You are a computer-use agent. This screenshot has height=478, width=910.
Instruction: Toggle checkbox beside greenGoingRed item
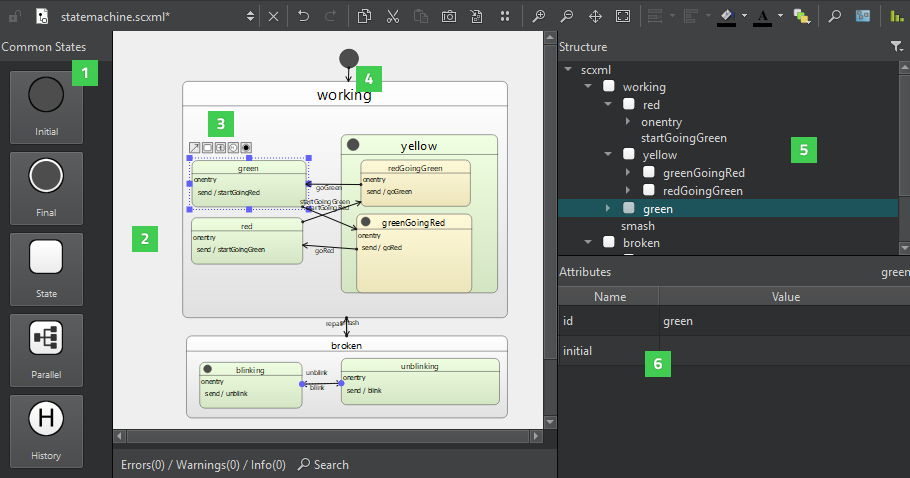pyautogui.click(x=648, y=173)
